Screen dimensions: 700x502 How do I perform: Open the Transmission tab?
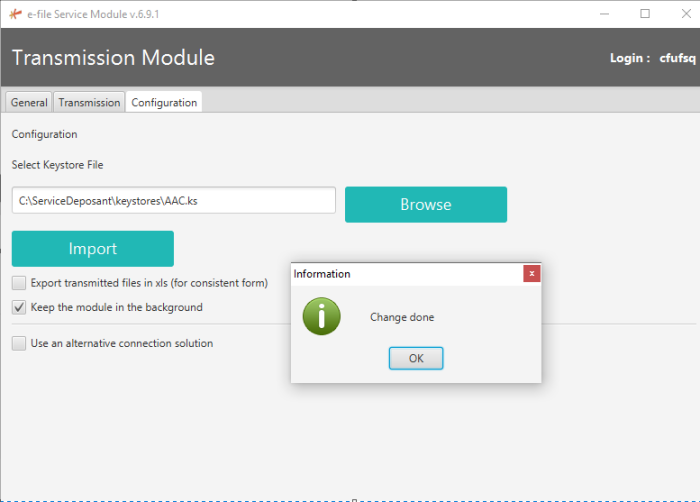point(89,102)
